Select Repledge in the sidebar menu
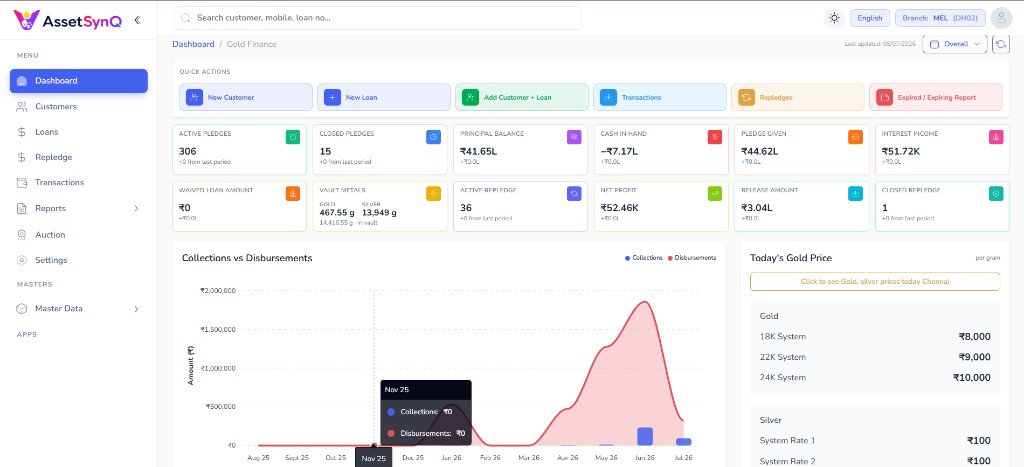The width and height of the screenshot is (1024, 467). pyautogui.click(x=79, y=157)
